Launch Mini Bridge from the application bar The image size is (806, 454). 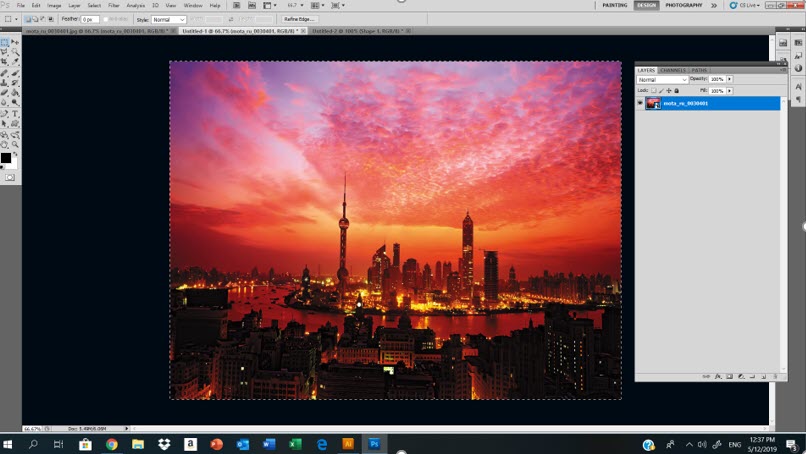click(x=252, y=5)
